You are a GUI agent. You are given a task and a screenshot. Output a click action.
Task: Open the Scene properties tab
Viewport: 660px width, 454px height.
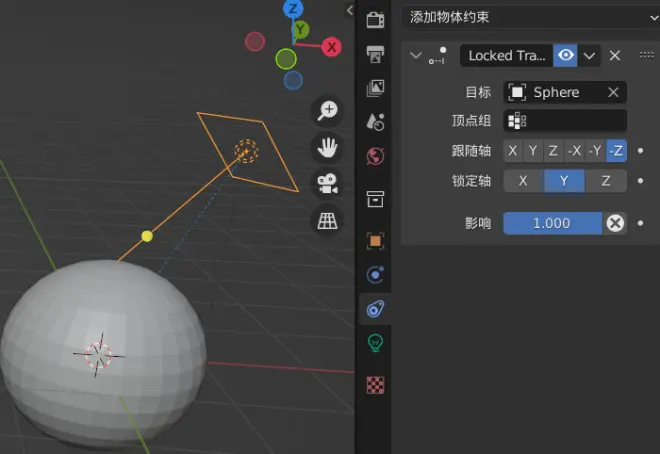tap(375, 122)
